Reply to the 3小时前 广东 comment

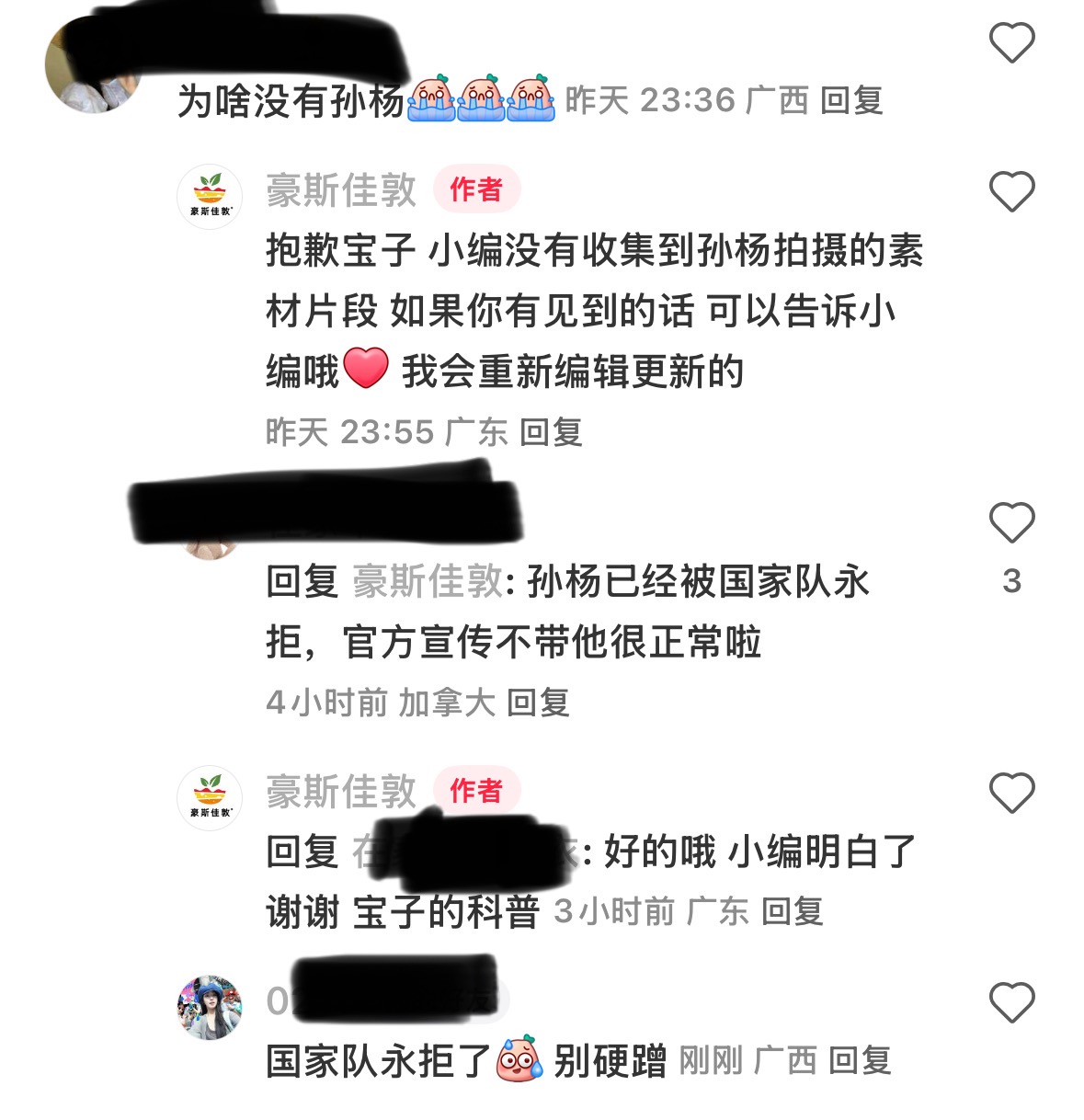coord(793,911)
